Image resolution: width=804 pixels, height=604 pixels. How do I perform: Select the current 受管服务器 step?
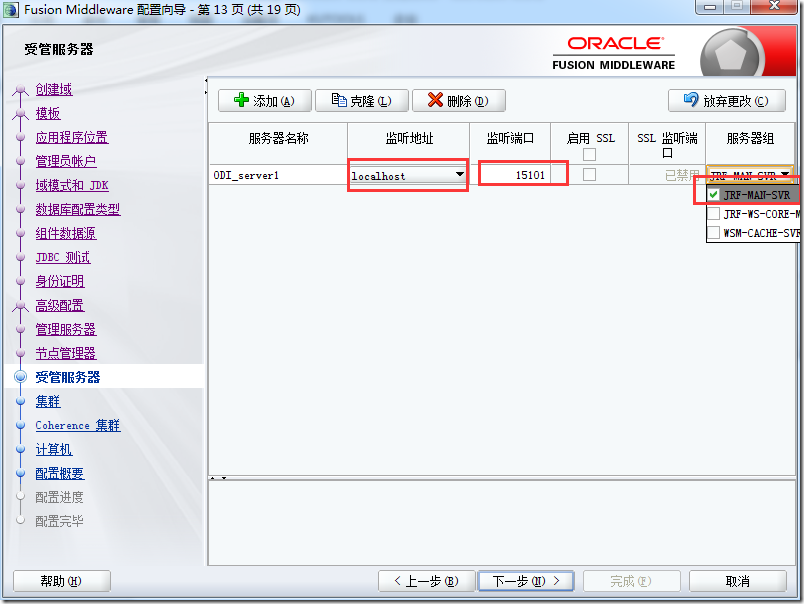pyautogui.click(x=68, y=377)
